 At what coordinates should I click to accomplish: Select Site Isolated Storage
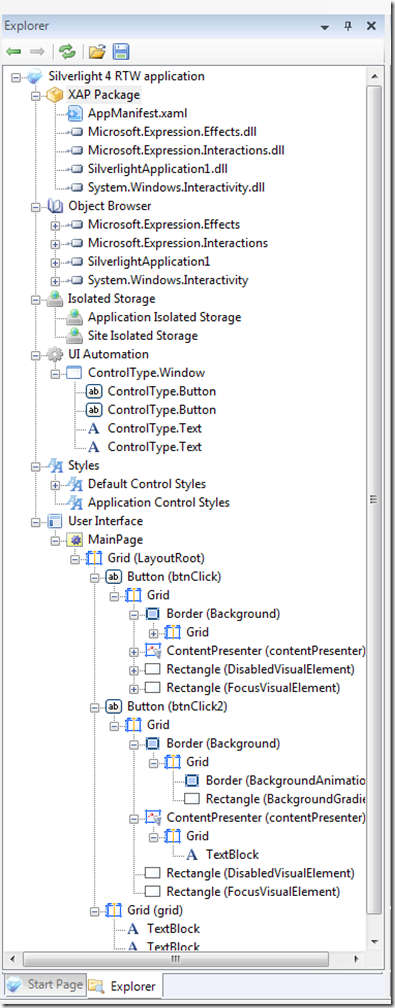click(143, 336)
